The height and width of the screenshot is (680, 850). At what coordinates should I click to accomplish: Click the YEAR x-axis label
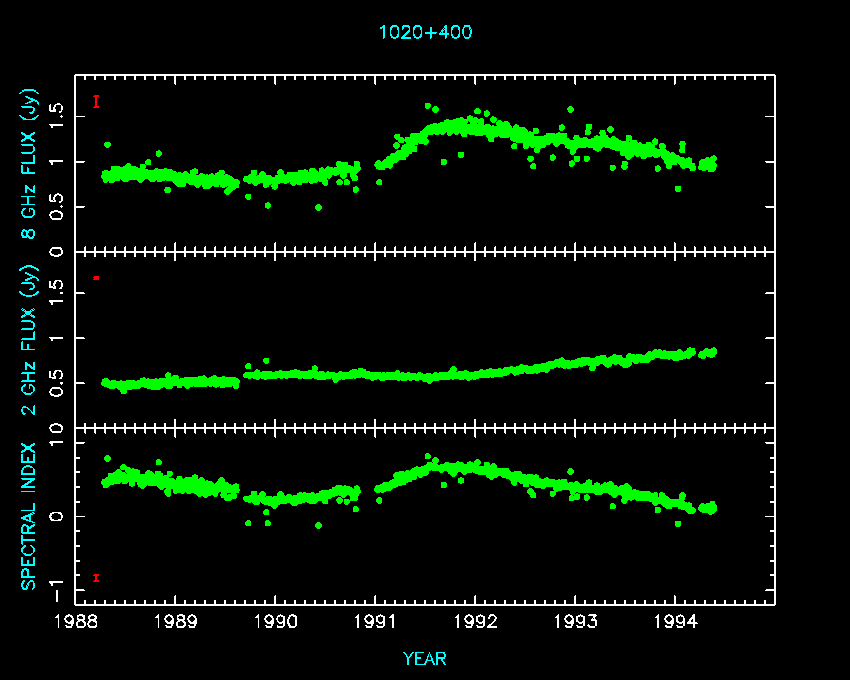pyautogui.click(x=425, y=658)
